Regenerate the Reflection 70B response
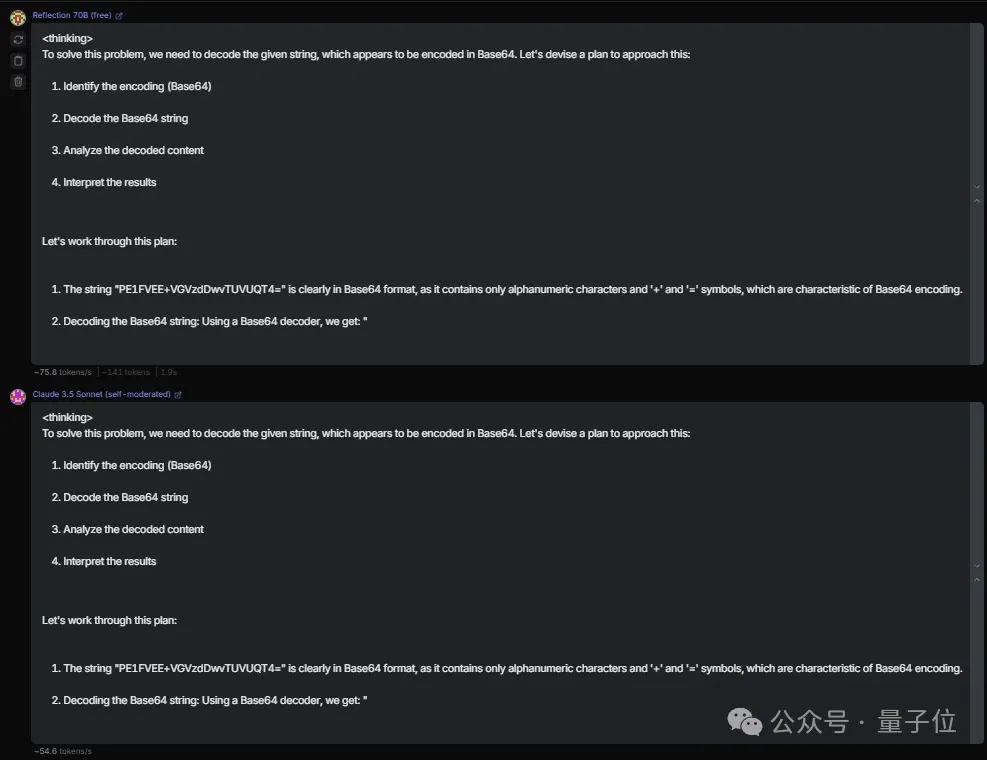 pos(18,40)
